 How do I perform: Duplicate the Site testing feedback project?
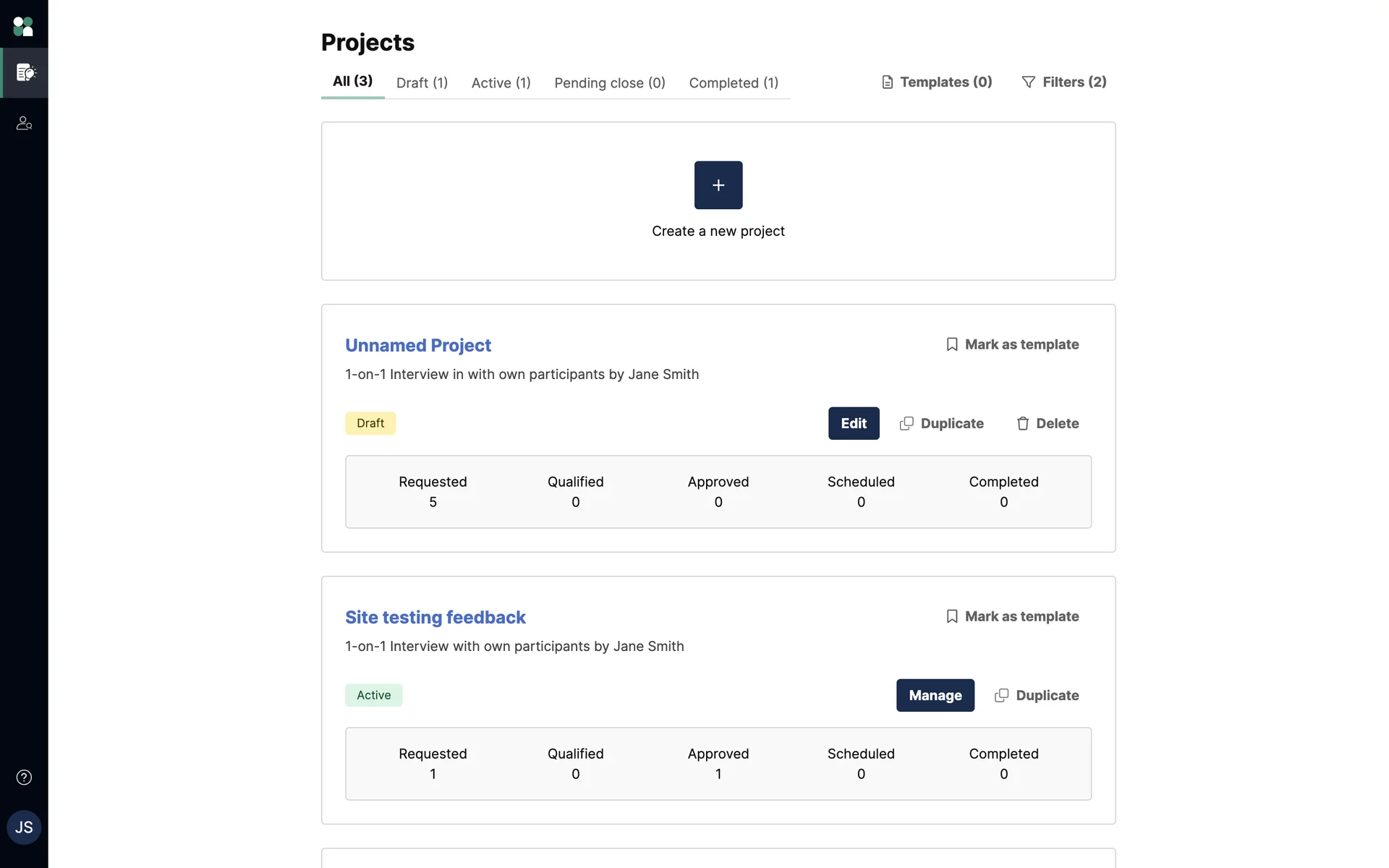pos(1037,695)
